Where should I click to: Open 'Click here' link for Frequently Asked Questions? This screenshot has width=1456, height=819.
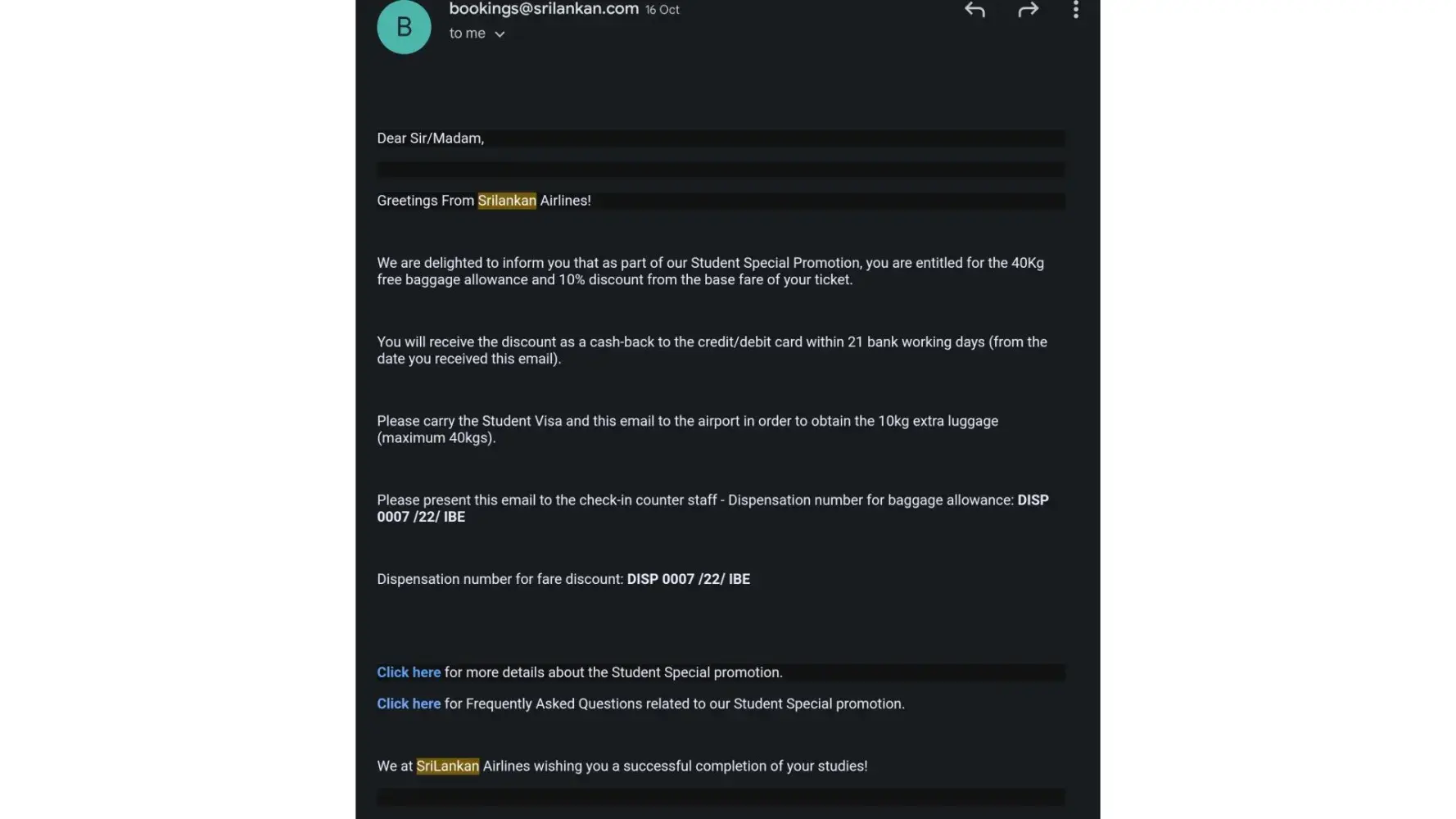(409, 704)
